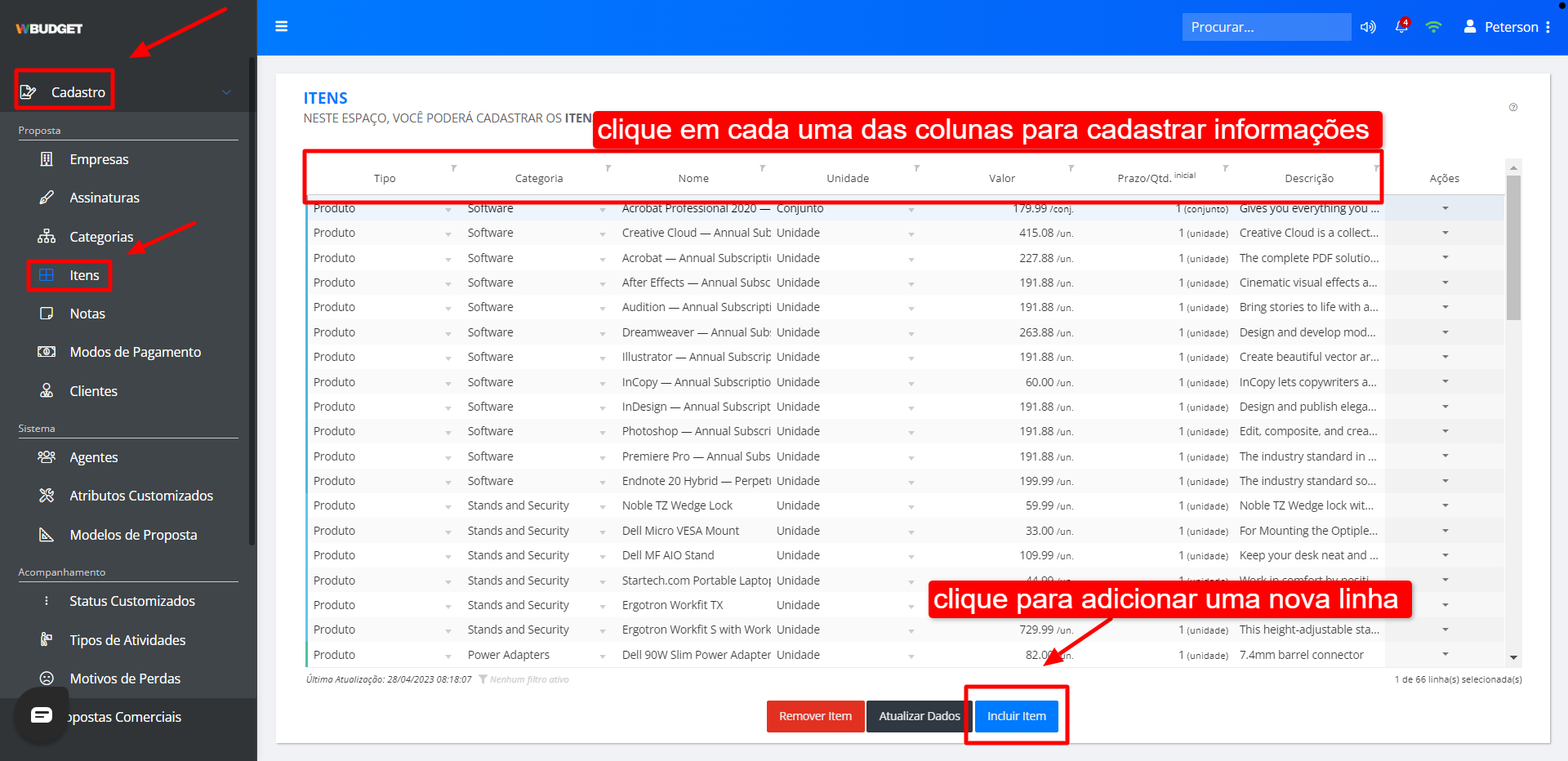The height and width of the screenshot is (761, 1568).
Task: Open the Categorias menu item
Action: coord(101,237)
